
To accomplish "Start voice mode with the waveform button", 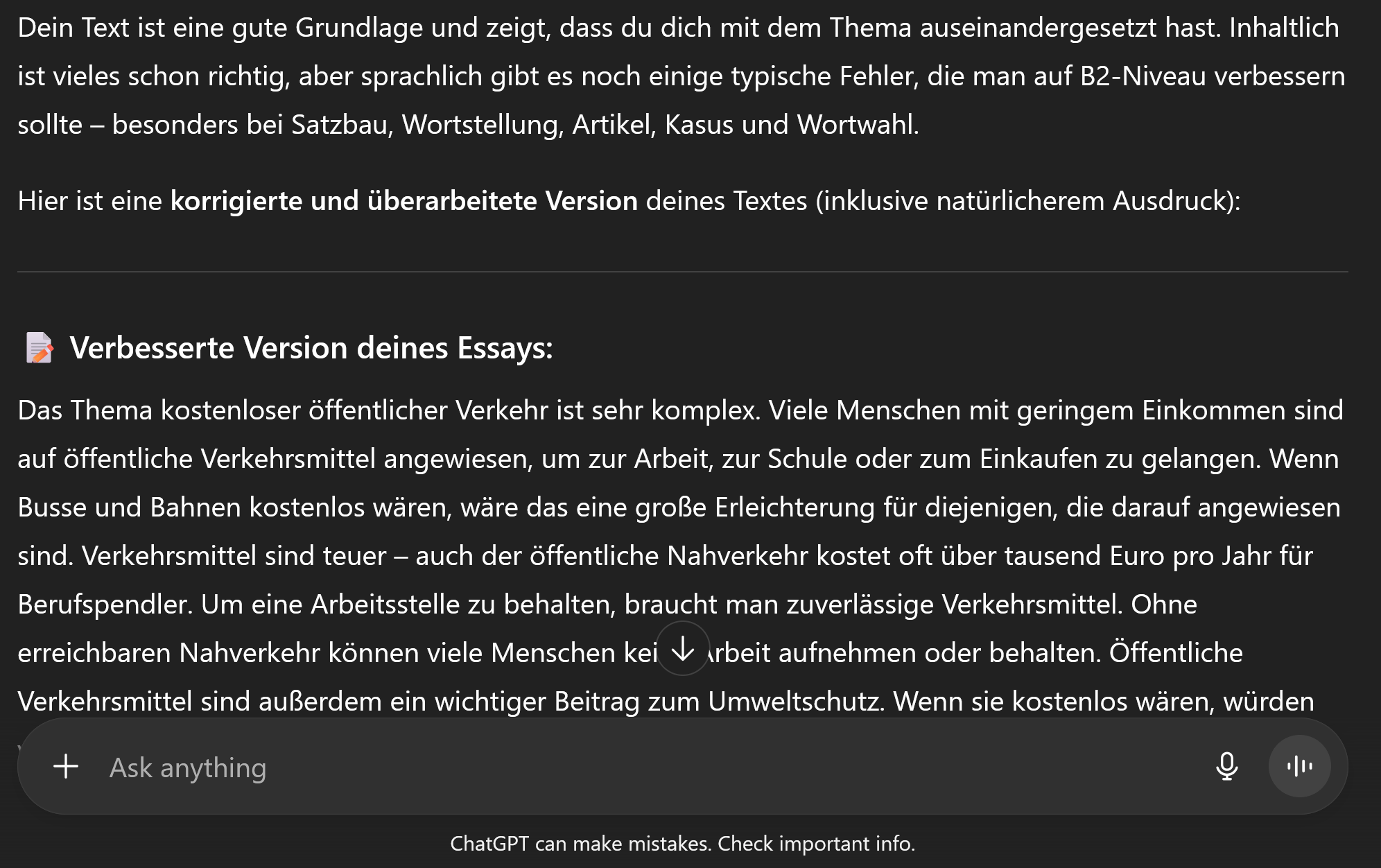I will click(x=1299, y=767).
